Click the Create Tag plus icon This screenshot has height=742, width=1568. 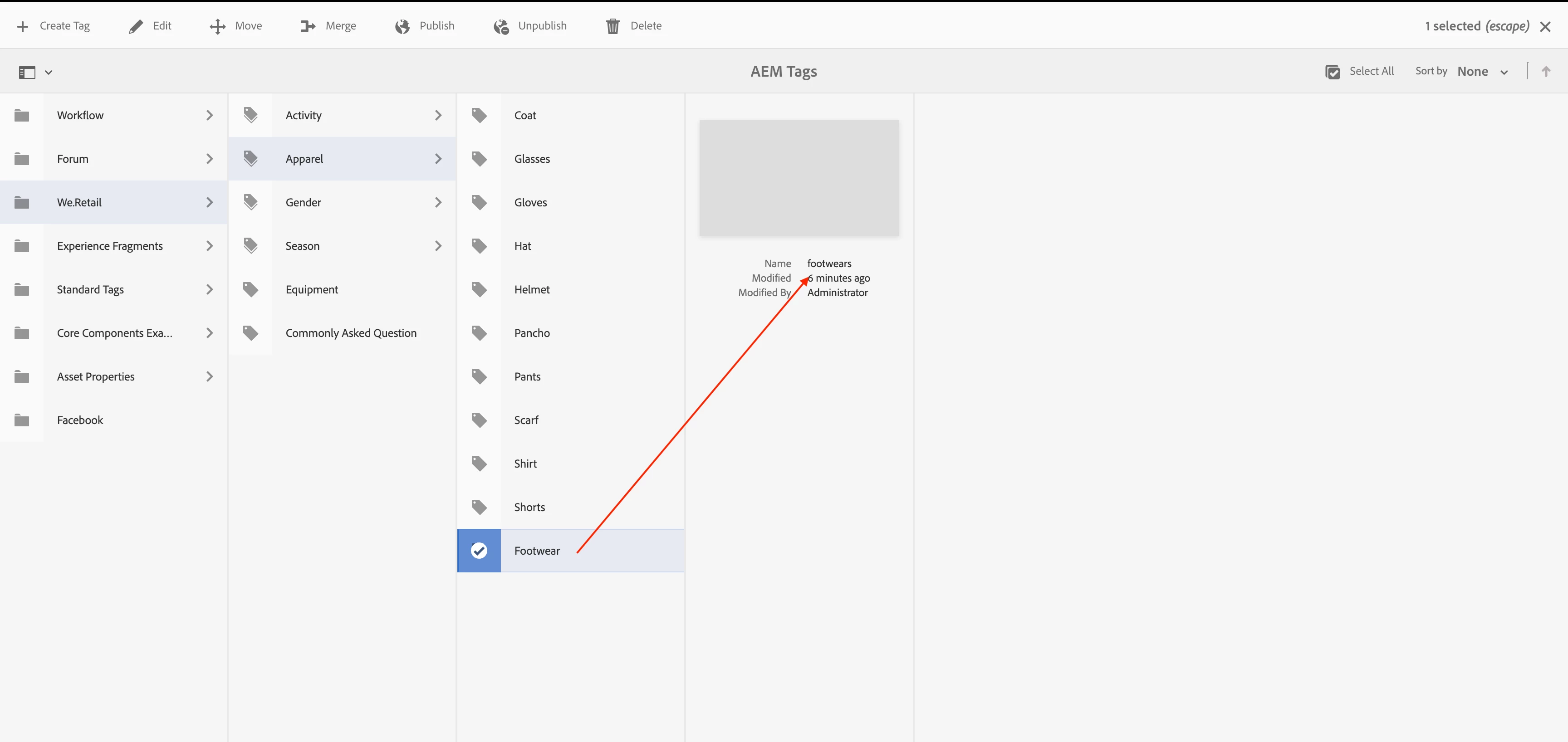[x=23, y=26]
